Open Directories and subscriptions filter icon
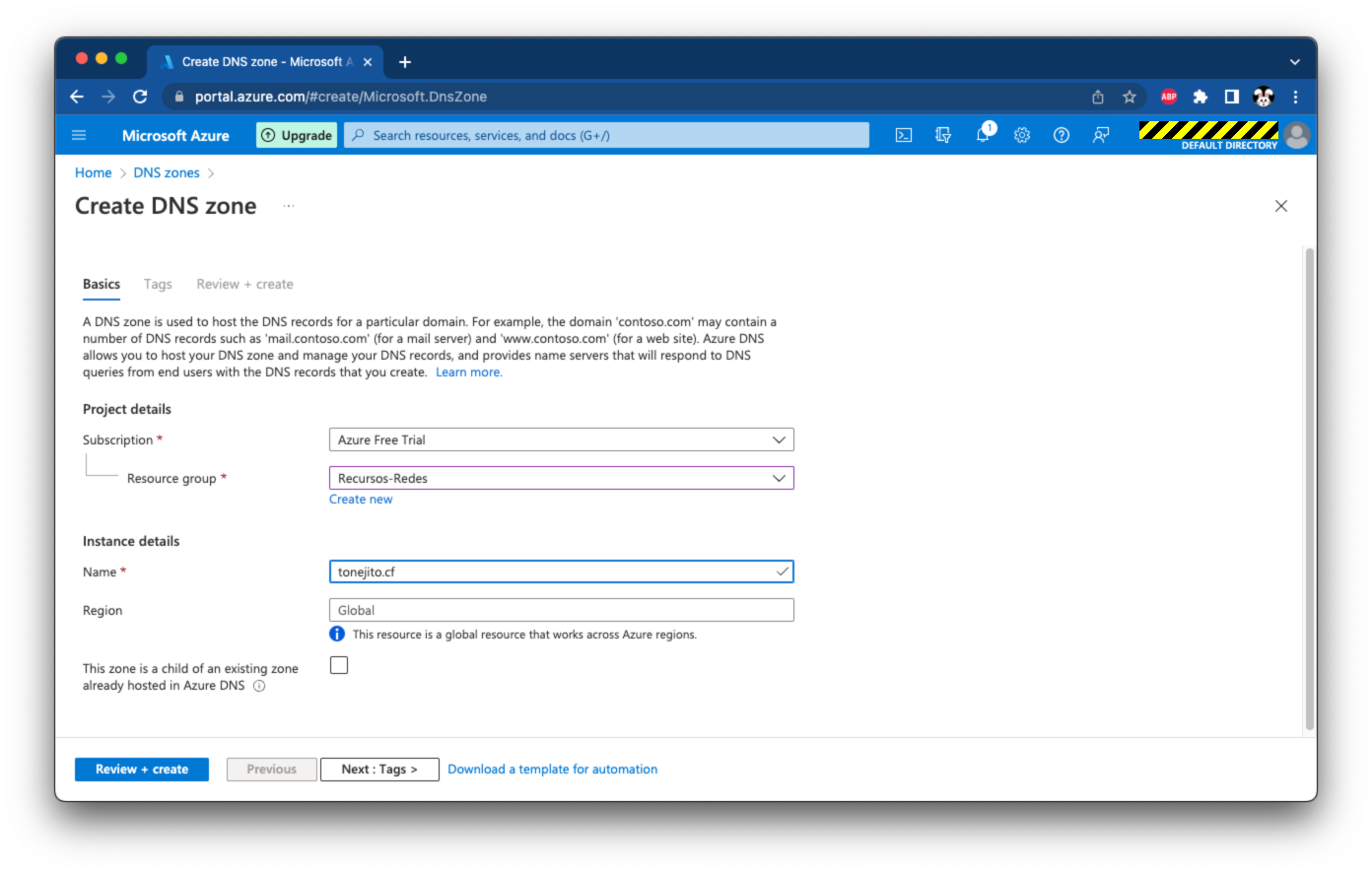Viewport: 1372px width, 874px height. [943, 136]
